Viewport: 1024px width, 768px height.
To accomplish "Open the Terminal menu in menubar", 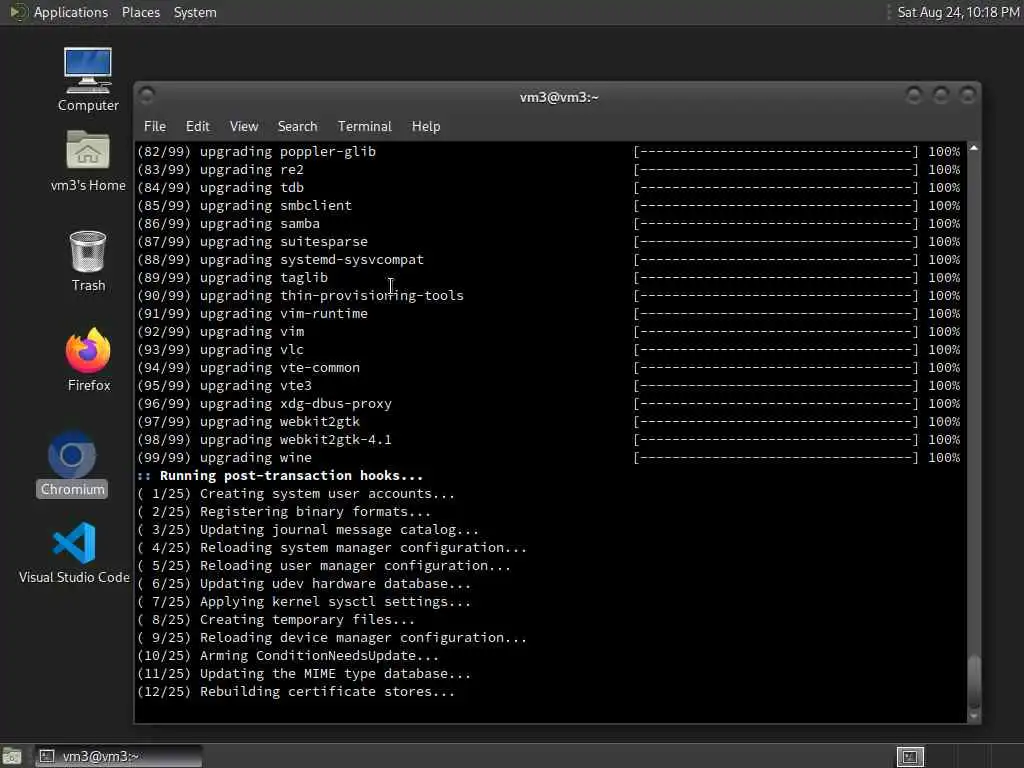I will [364, 126].
